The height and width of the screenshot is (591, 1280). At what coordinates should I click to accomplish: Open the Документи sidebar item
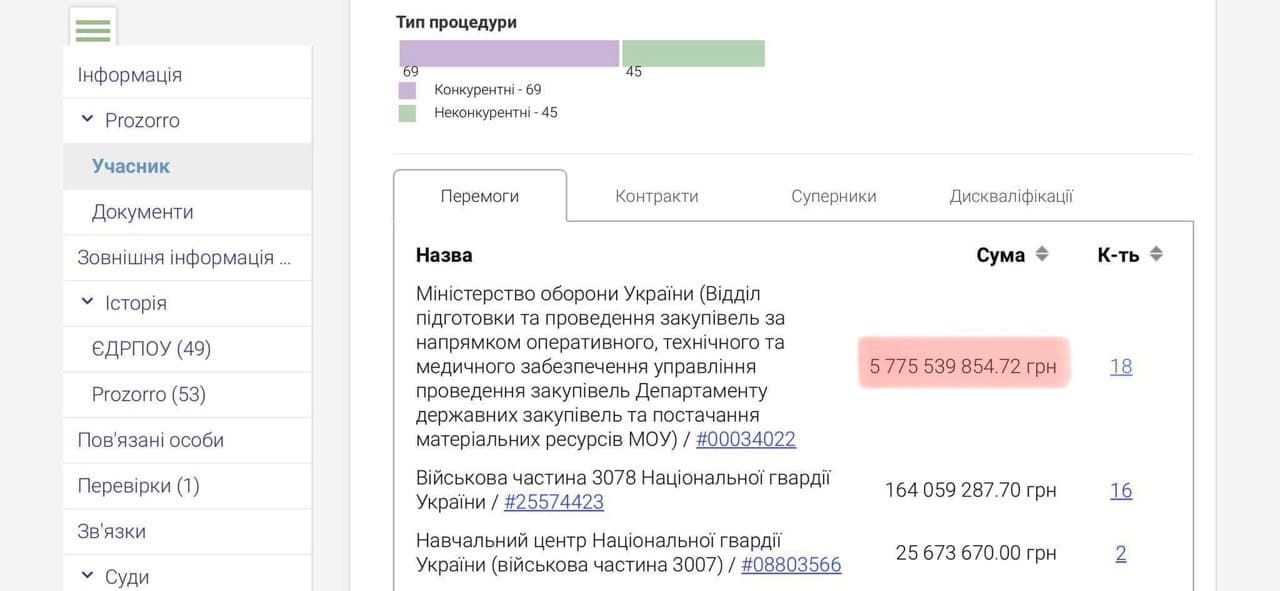point(142,212)
